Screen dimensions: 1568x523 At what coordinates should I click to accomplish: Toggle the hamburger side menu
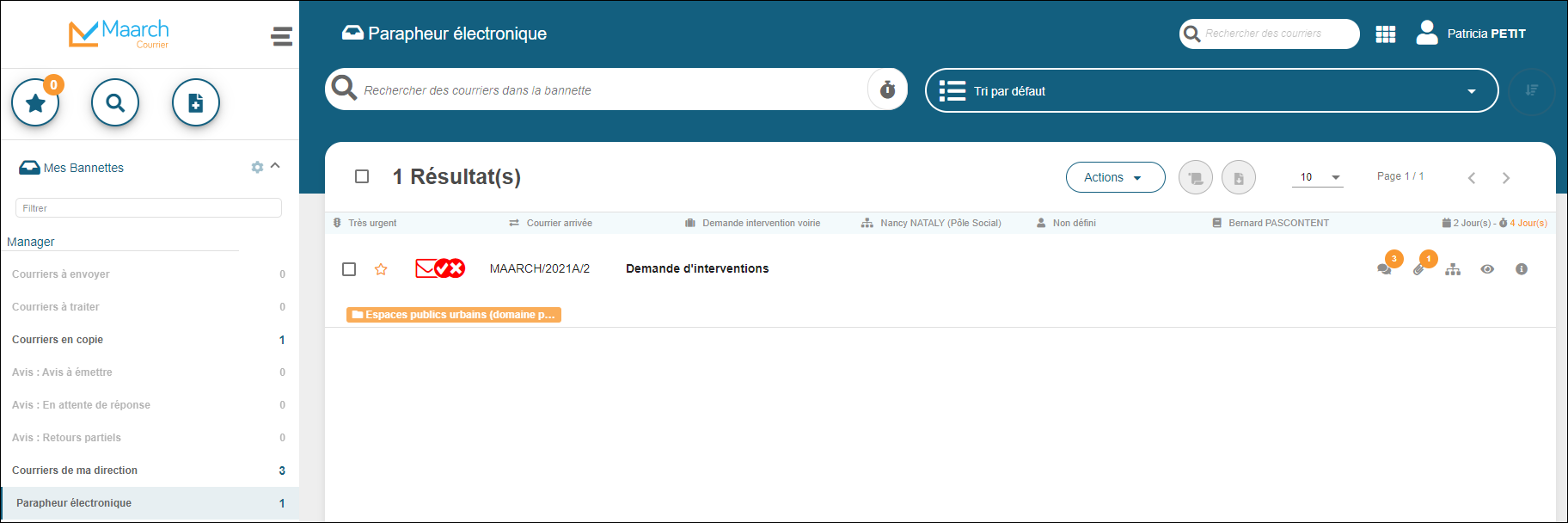click(x=281, y=36)
